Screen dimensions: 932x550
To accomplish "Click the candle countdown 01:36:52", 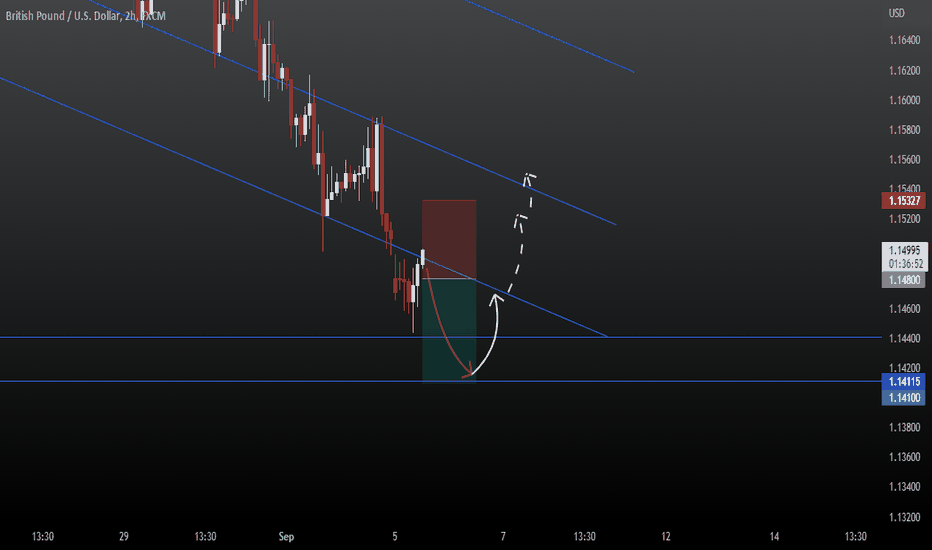I will [x=906, y=263].
